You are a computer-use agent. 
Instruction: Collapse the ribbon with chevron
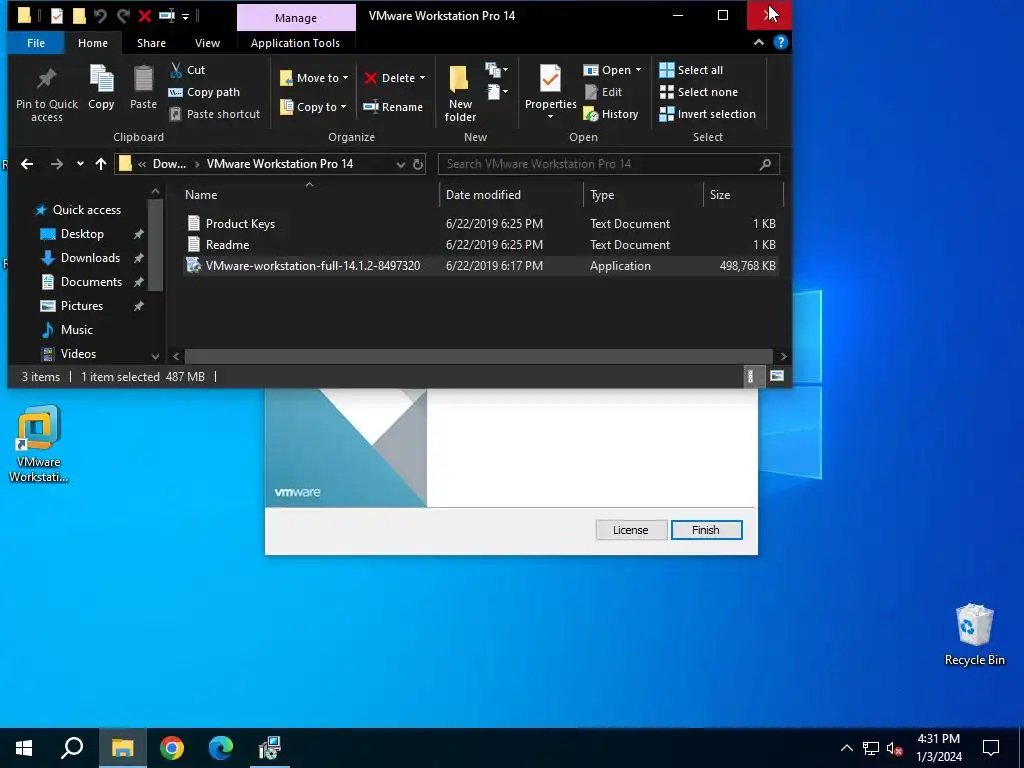(x=758, y=42)
